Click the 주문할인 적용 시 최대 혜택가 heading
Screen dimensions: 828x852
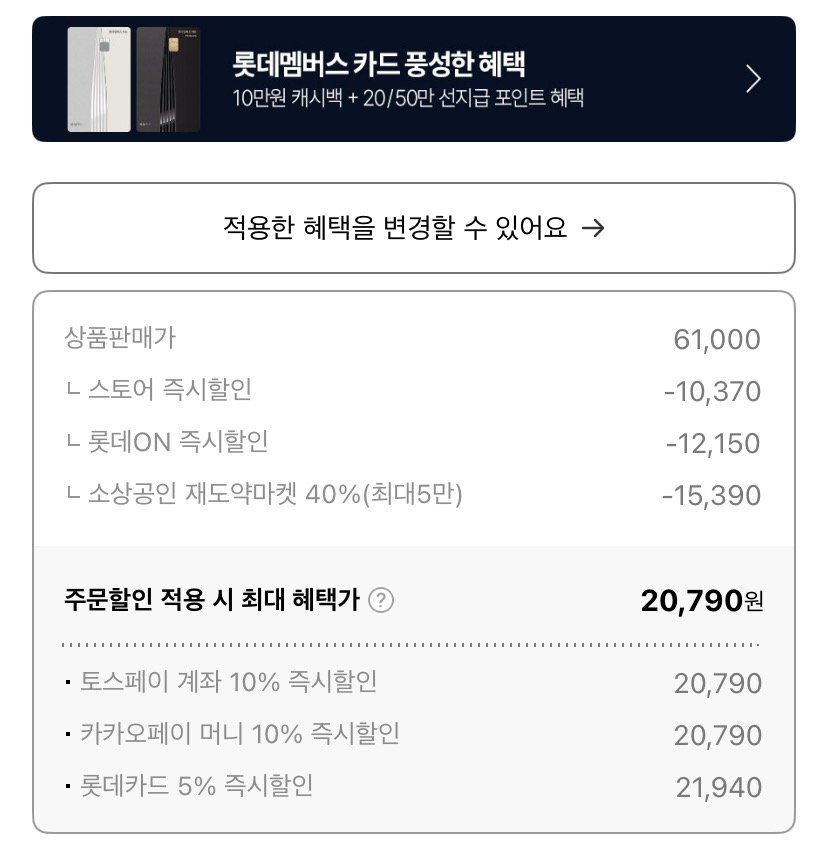pyautogui.click(x=213, y=600)
